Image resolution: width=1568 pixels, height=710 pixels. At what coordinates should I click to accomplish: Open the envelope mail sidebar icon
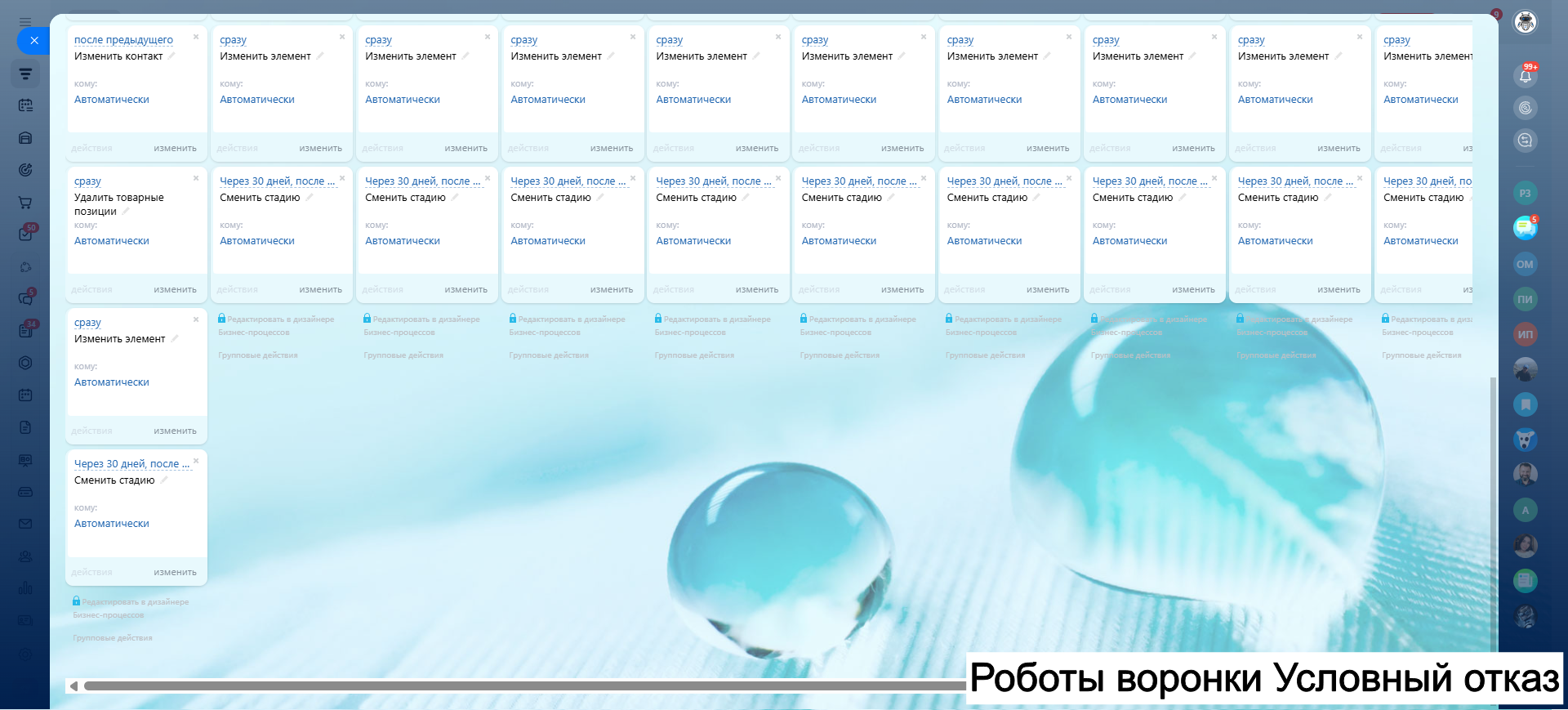[x=25, y=524]
